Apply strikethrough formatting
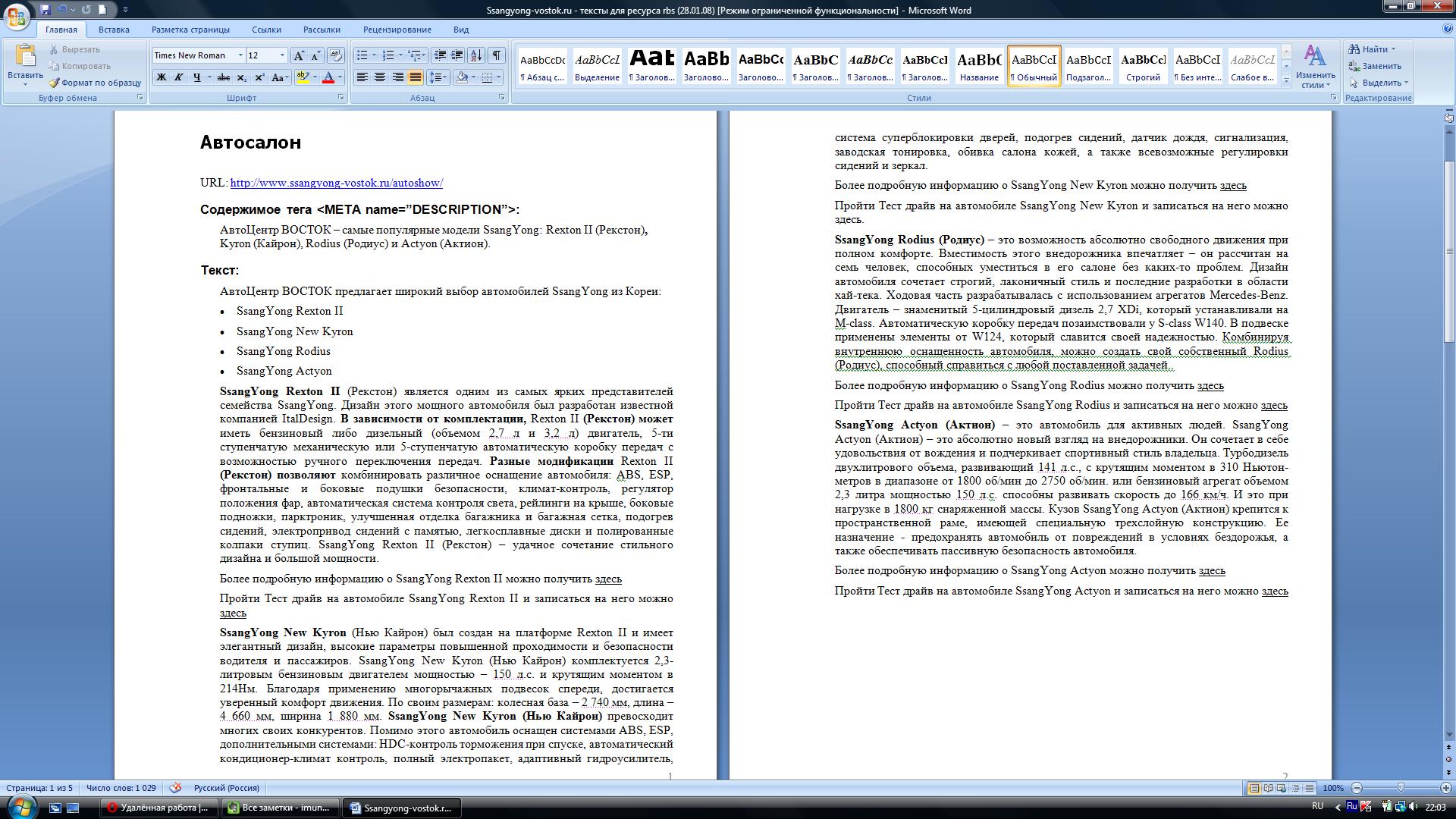 pos(223,77)
